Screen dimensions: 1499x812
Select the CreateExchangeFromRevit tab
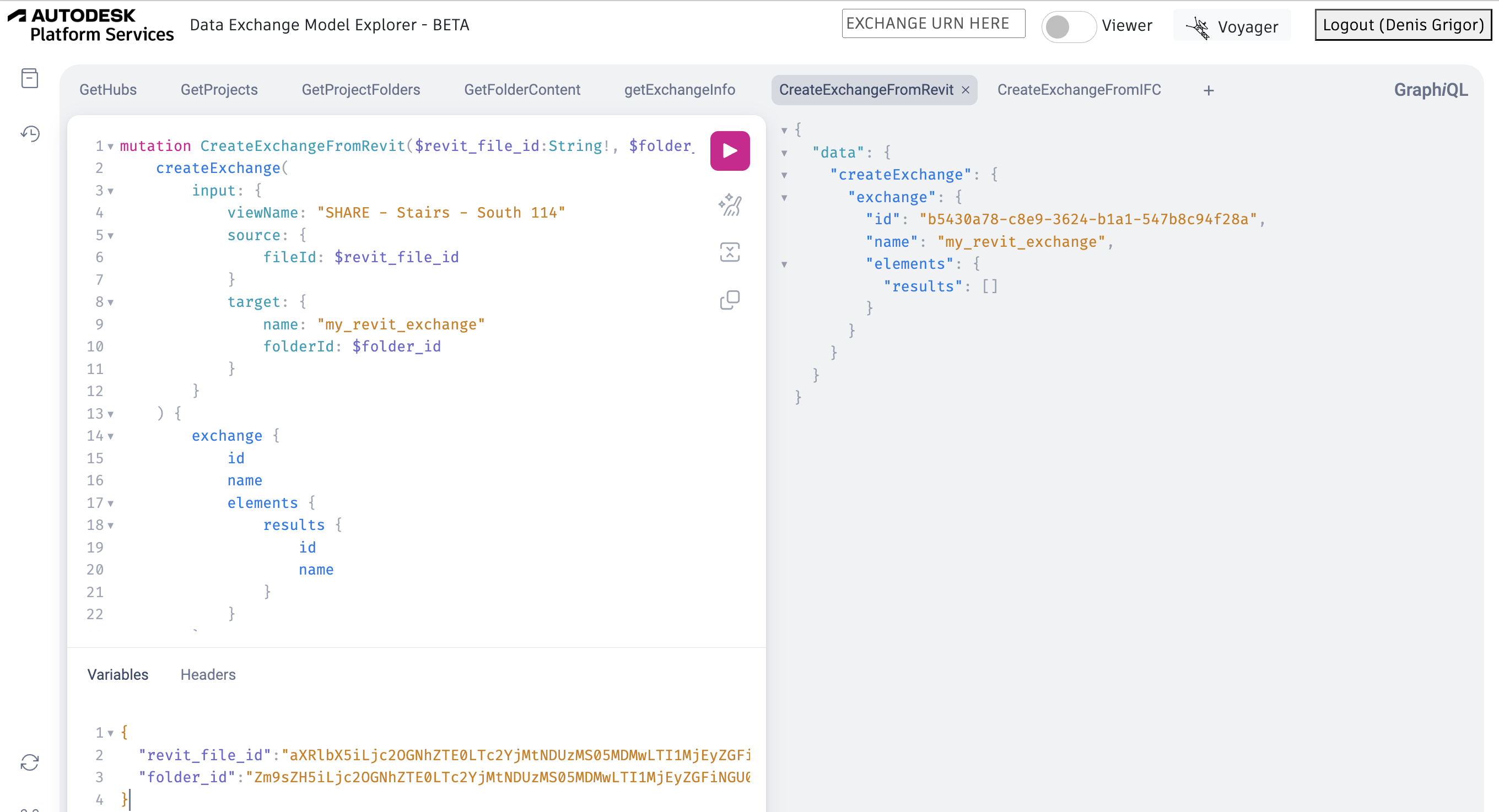(866, 90)
